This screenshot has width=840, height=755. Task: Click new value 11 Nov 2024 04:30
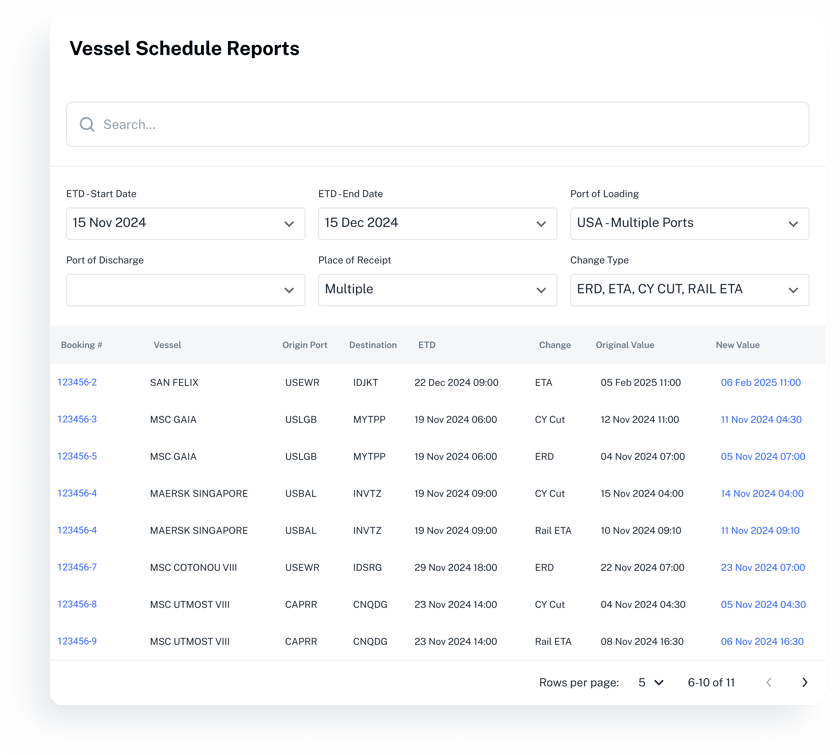point(761,420)
